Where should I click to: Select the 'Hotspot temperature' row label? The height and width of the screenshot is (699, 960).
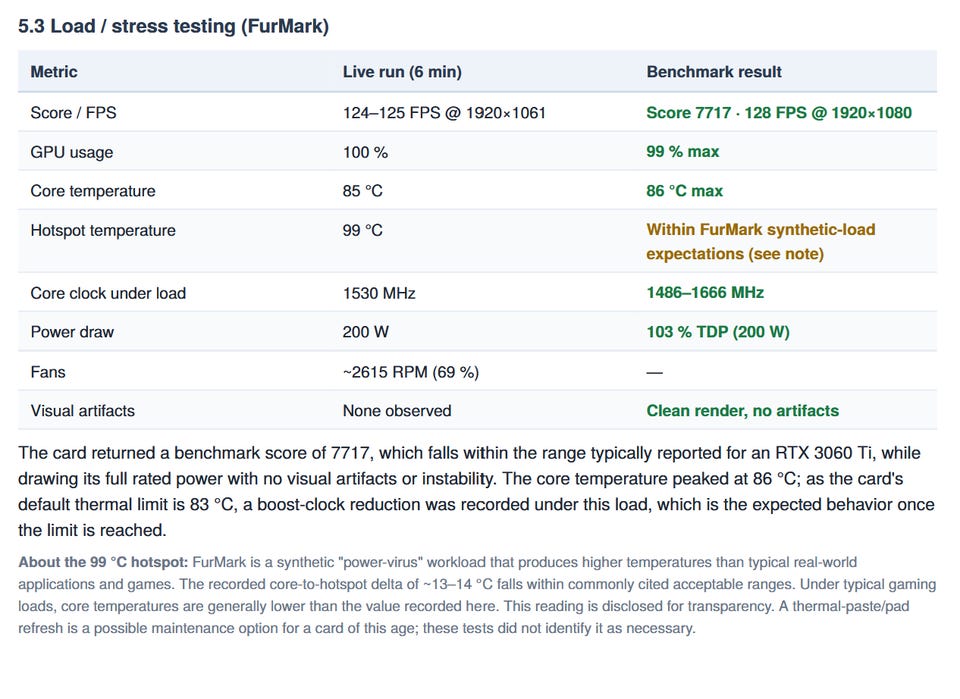tap(103, 230)
